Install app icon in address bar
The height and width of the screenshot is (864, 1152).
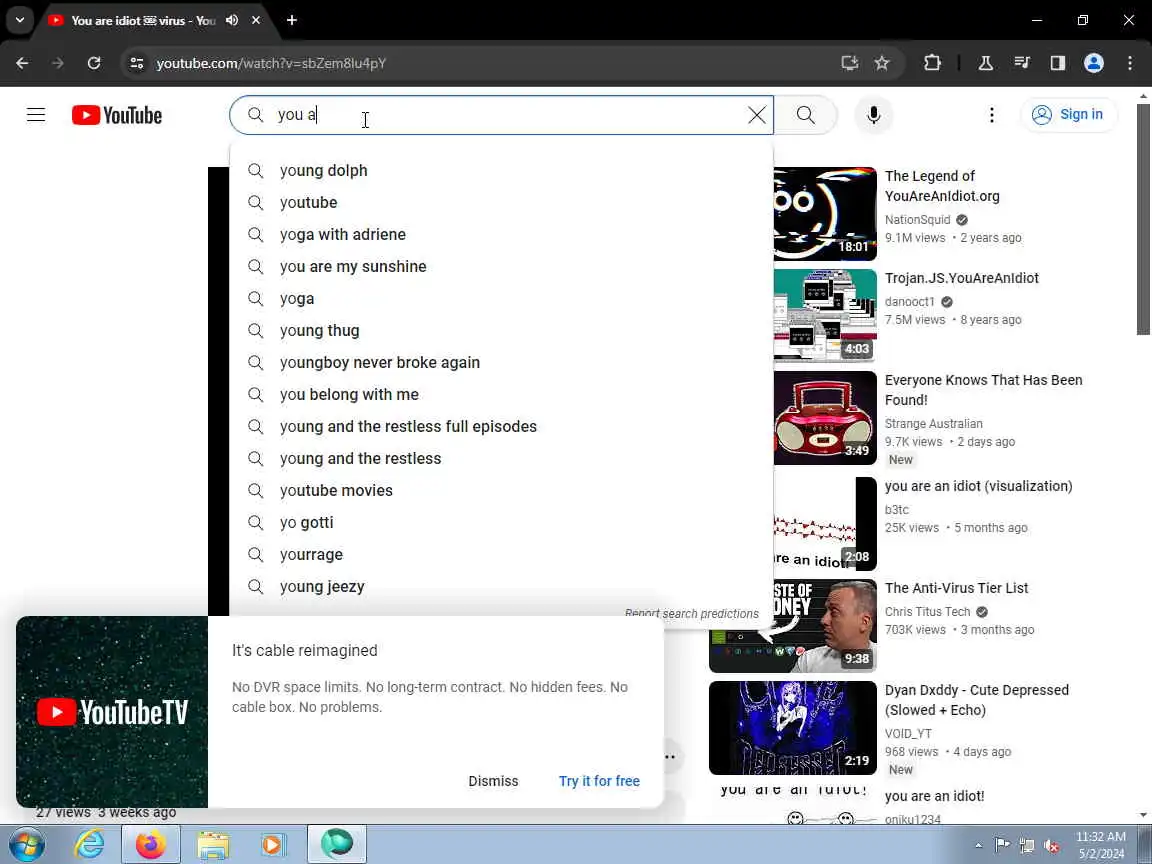tap(850, 63)
